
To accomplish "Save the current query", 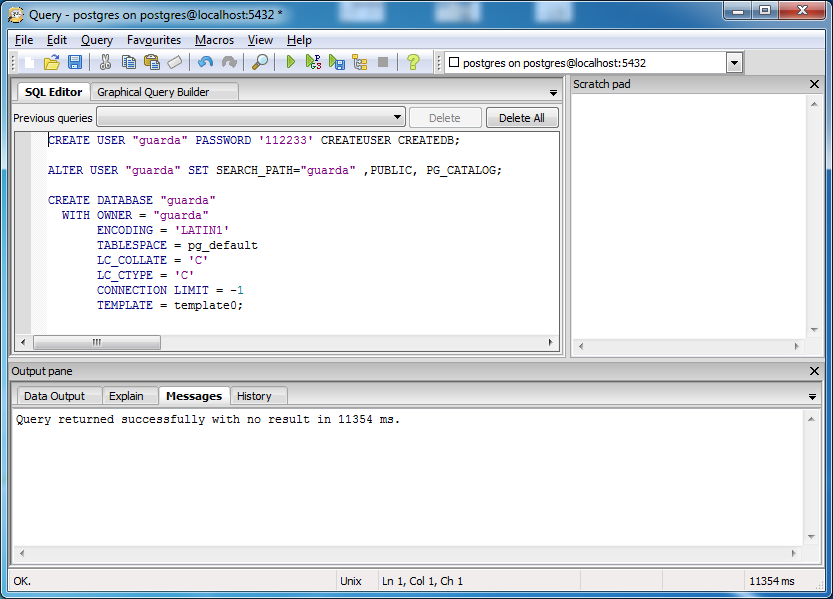I will click(75, 62).
